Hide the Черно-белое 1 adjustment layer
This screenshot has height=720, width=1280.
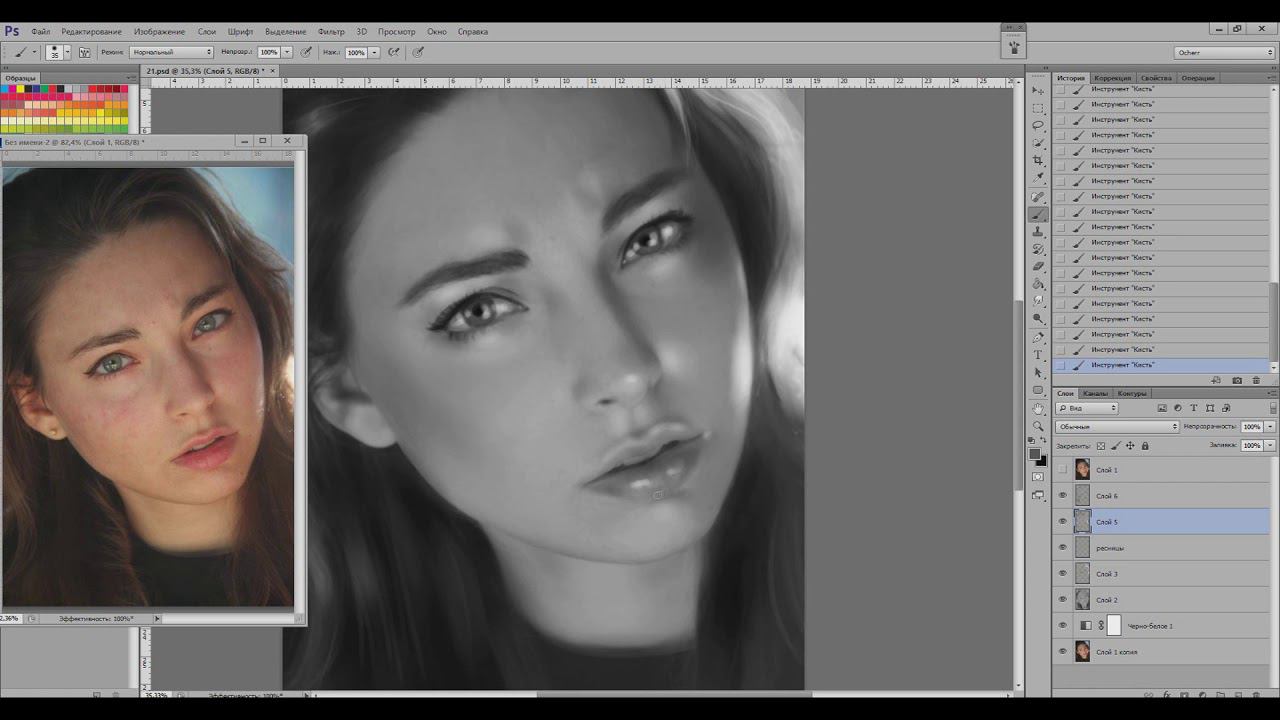pyautogui.click(x=1063, y=626)
